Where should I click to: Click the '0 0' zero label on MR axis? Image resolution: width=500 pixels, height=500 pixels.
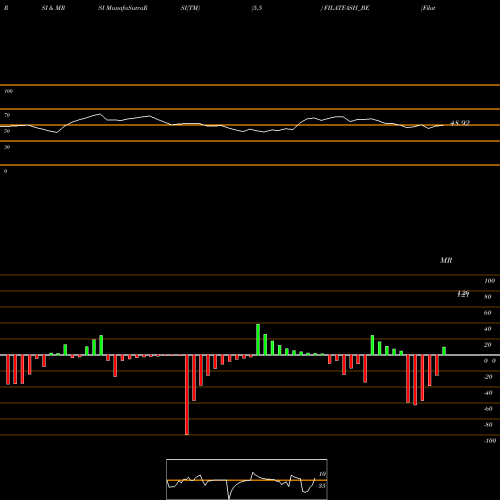coord(490,361)
